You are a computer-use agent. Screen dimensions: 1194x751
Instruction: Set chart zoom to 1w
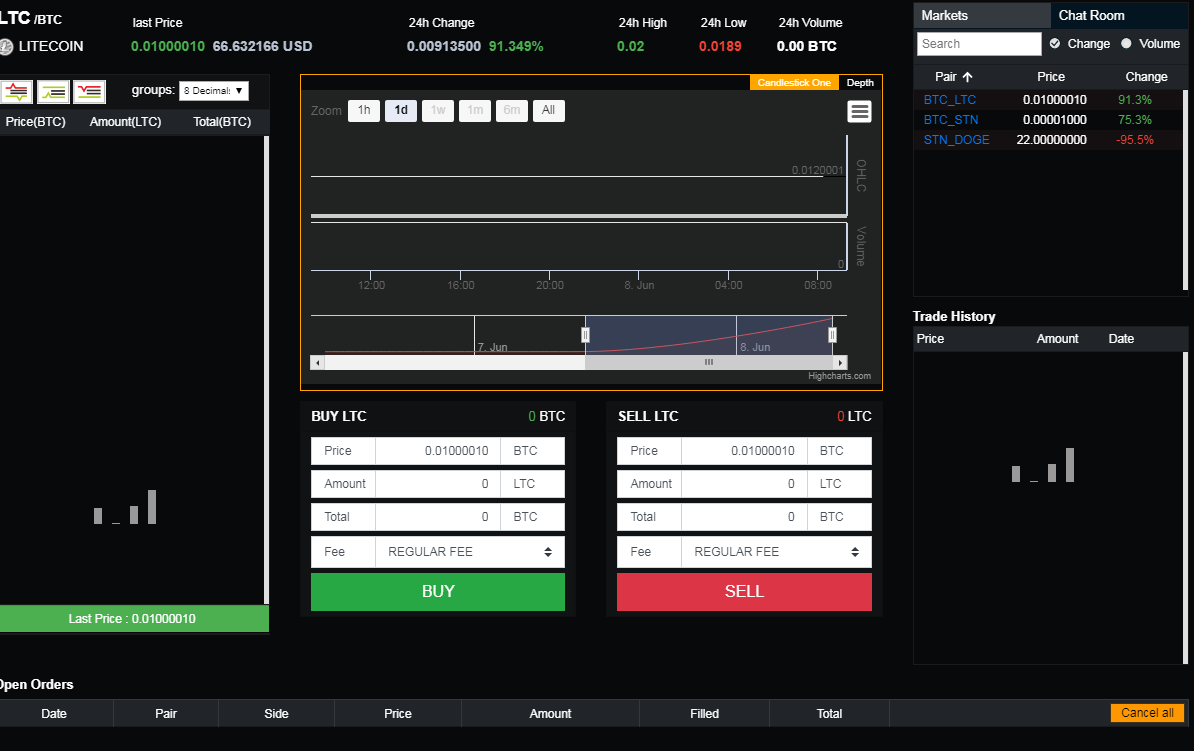click(x=438, y=110)
